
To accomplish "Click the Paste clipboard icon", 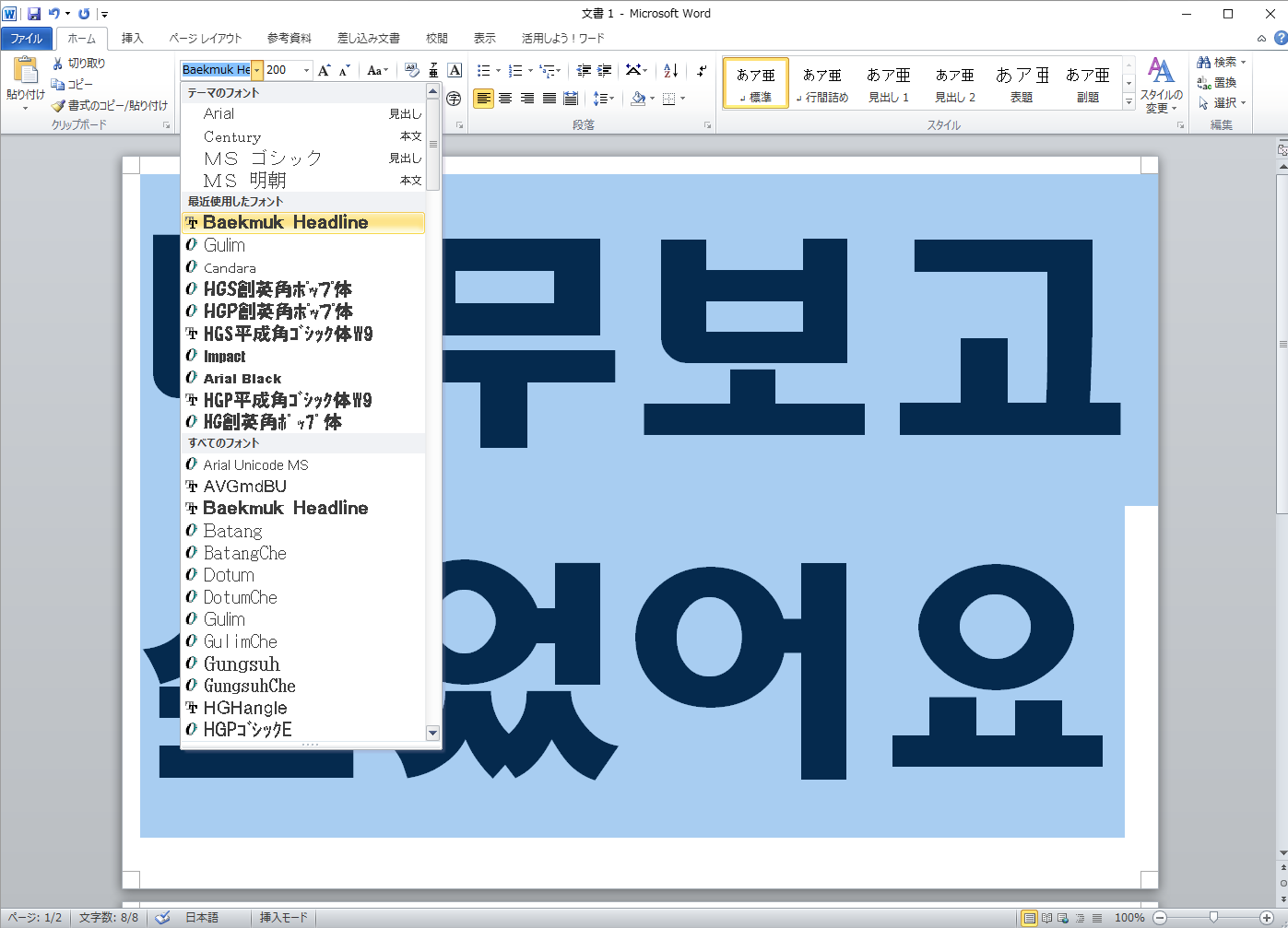I will pos(25,71).
